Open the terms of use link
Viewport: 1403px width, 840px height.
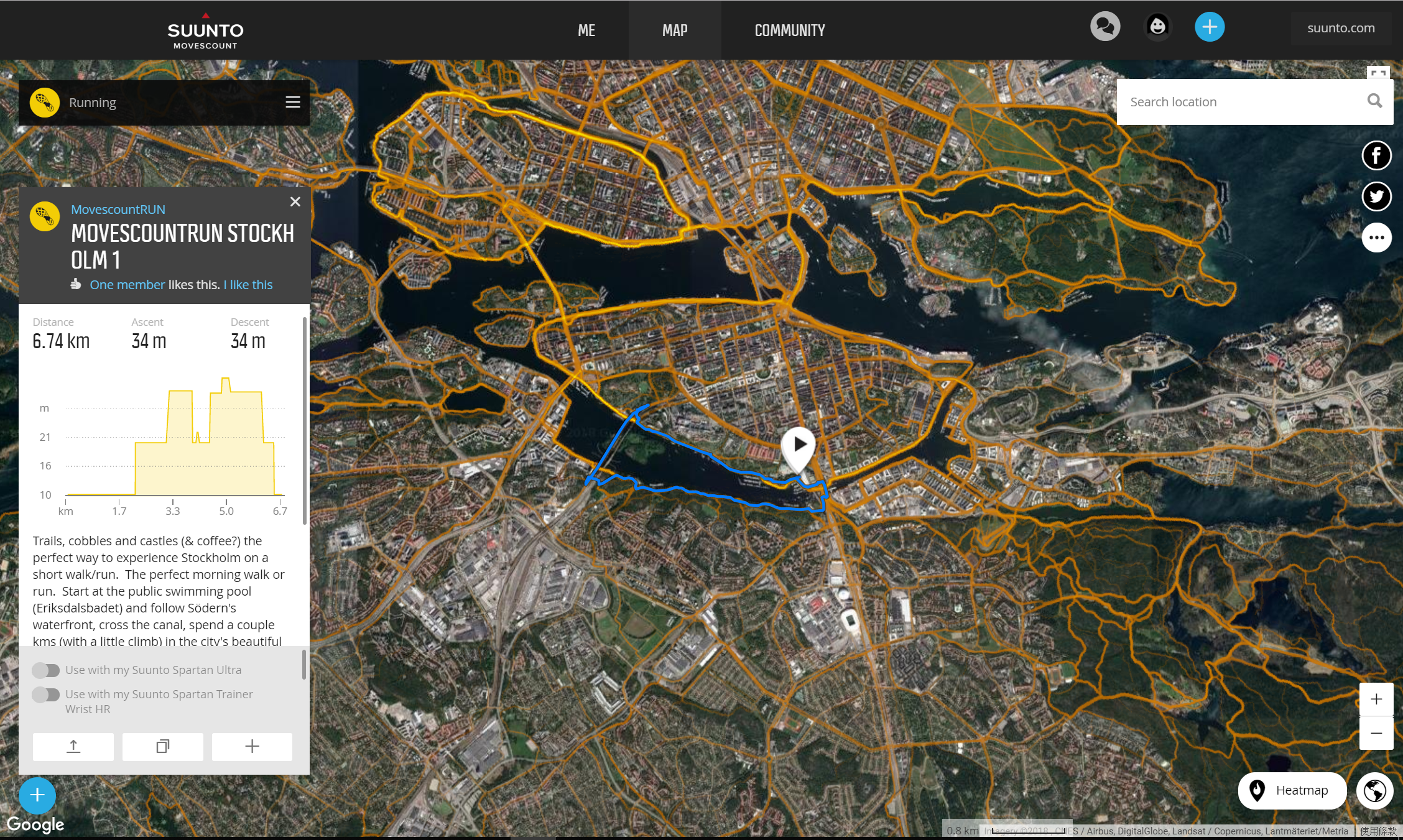pos(1378,831)
